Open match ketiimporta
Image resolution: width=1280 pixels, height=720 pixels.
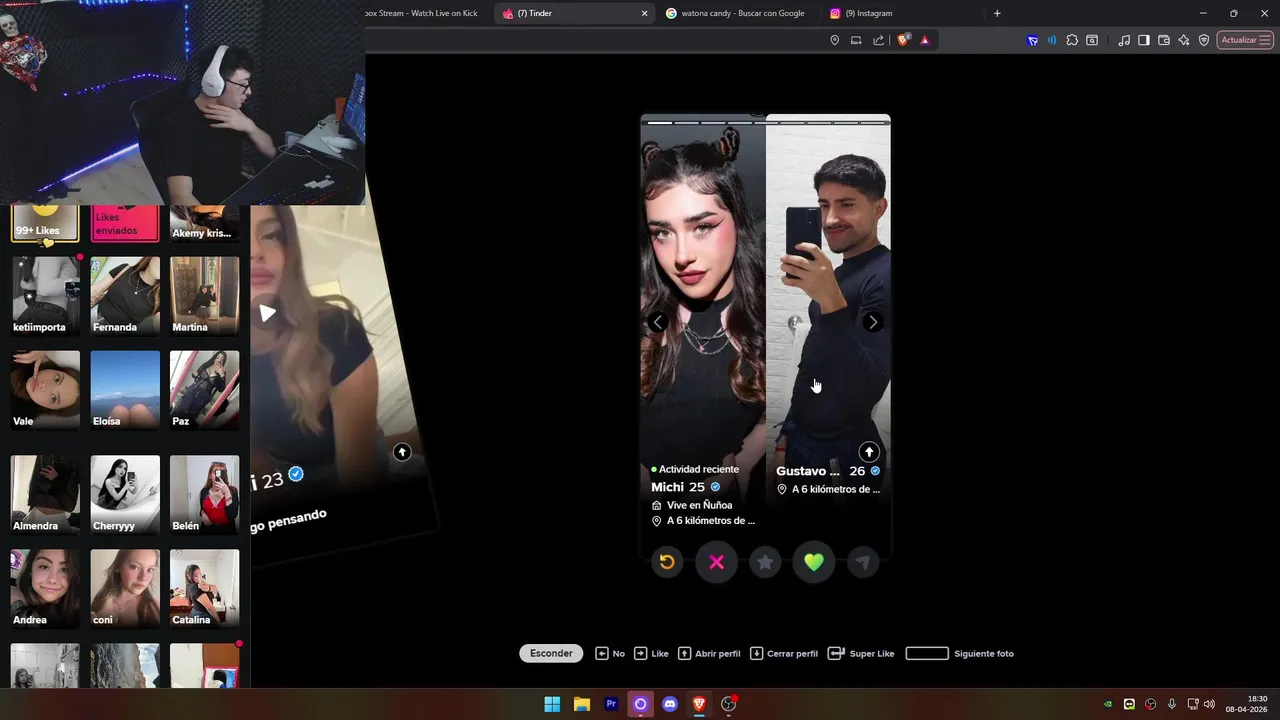point(45,296)
